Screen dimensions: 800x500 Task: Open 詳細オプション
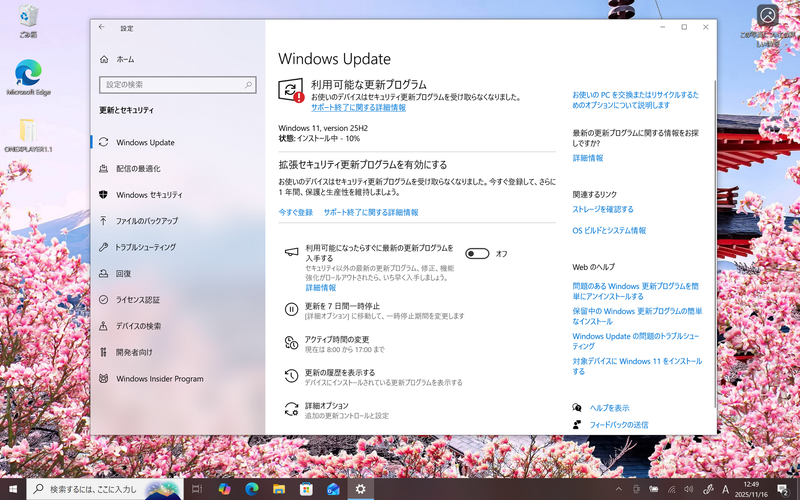coord(327,406)
